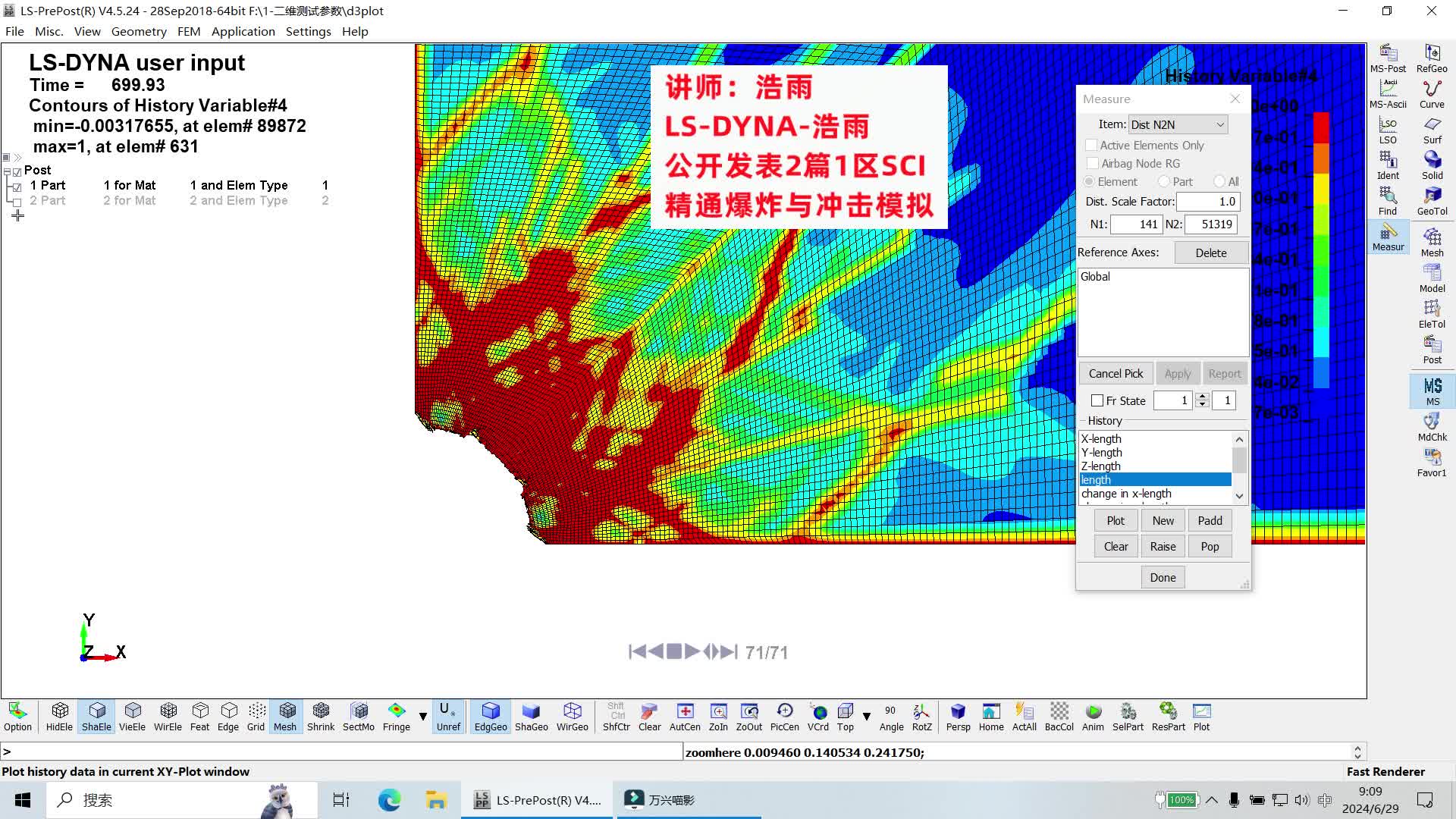The image size is (1456, 819).
Task: Uncheck the 1 Part checkbox
Action: point(17,186)
